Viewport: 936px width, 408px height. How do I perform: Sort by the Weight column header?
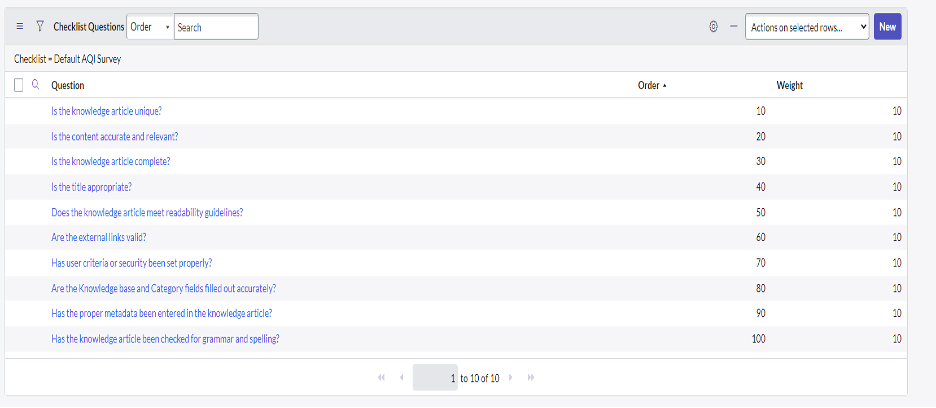789,85
